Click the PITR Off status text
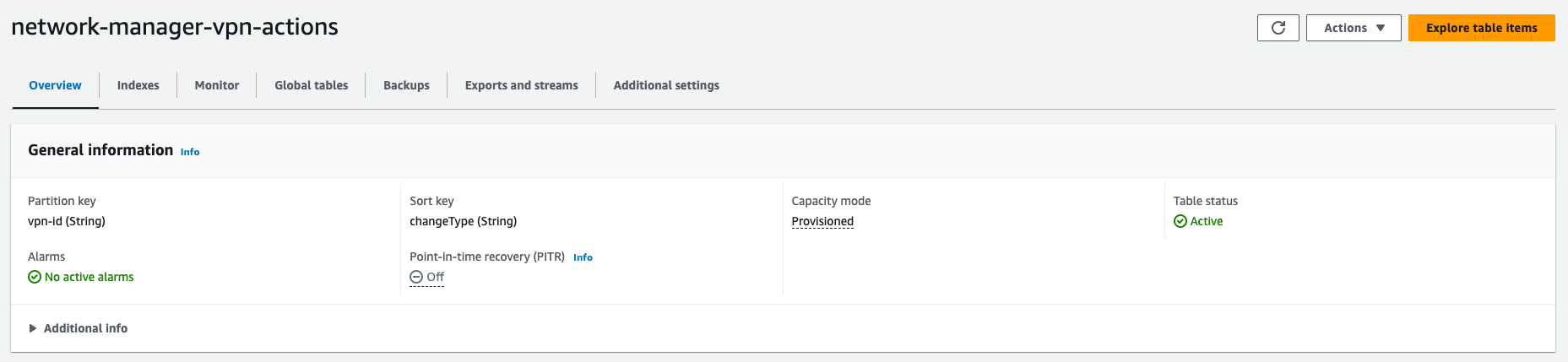 pyautogui.click(x=435, y=277)
